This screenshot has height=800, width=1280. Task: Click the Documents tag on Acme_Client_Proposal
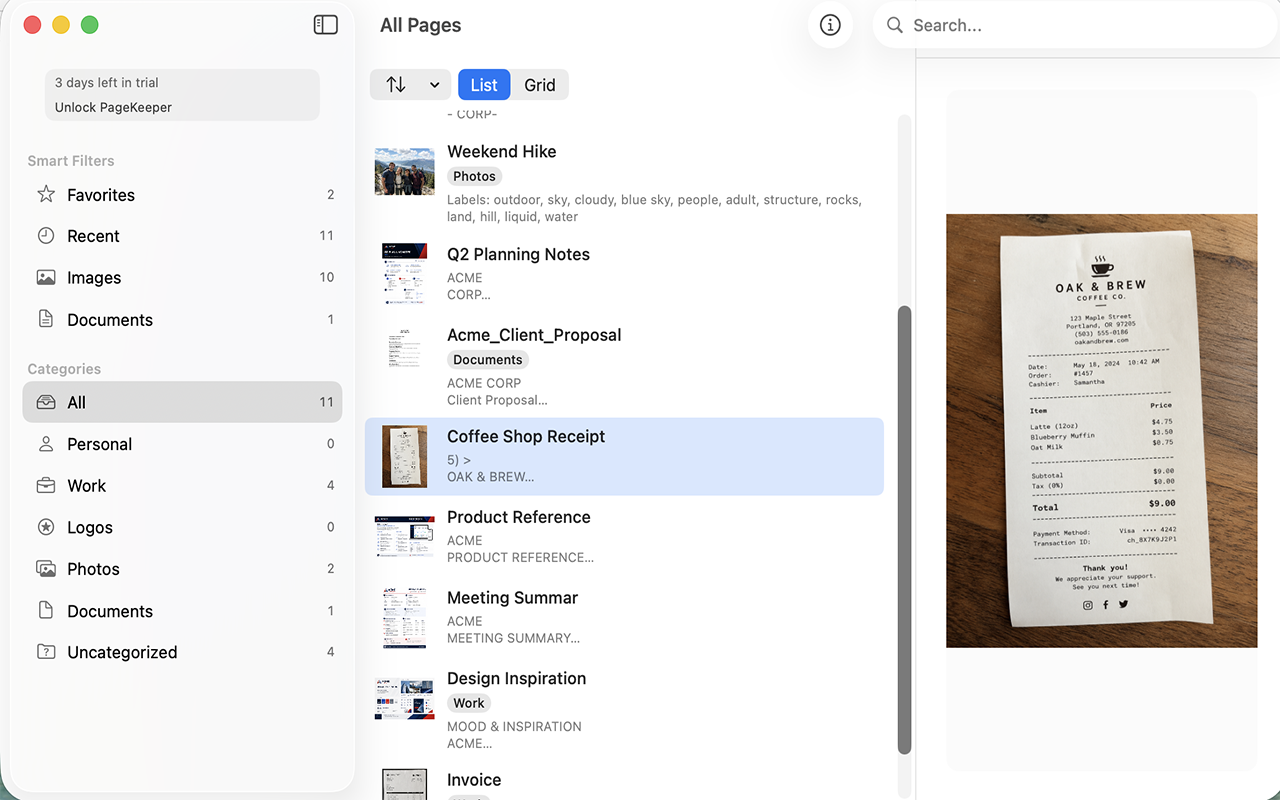coord(488,360)
